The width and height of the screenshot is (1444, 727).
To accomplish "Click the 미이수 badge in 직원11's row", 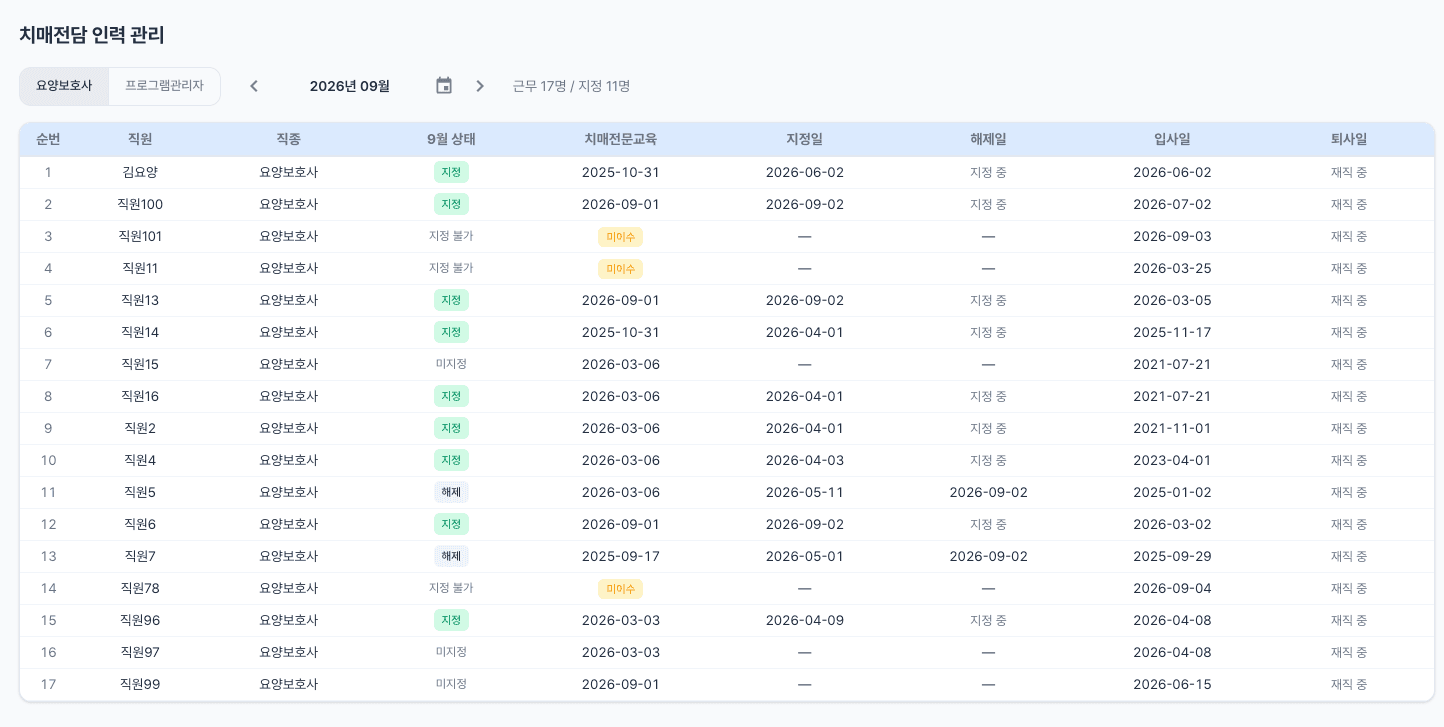I will pyautogui.click(x=620, y=269).
